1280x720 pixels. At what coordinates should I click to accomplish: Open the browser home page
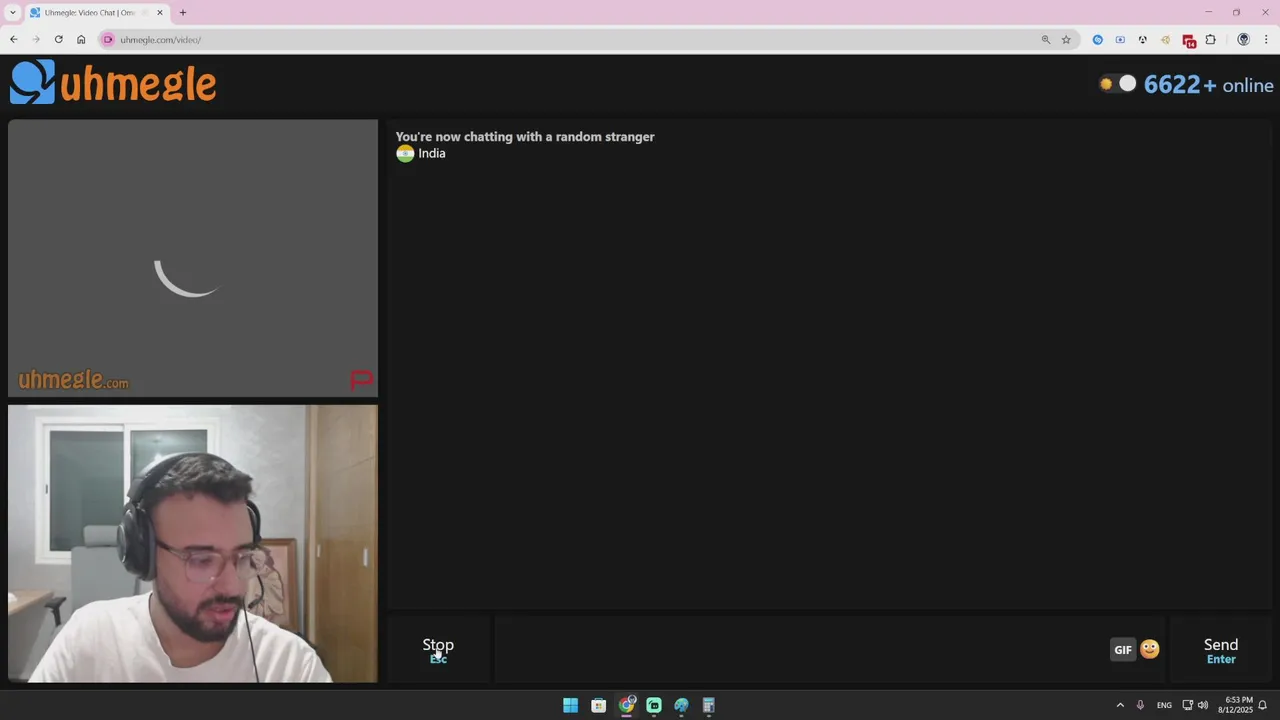81,39
